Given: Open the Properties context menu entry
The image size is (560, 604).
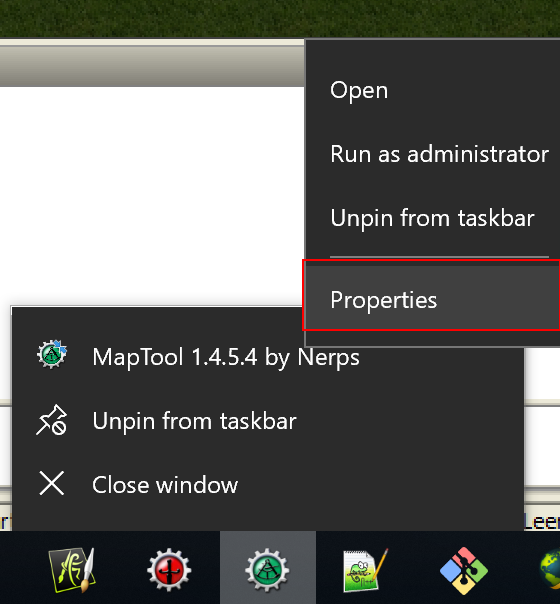Looking at the screenshot, I should [432, 299].
